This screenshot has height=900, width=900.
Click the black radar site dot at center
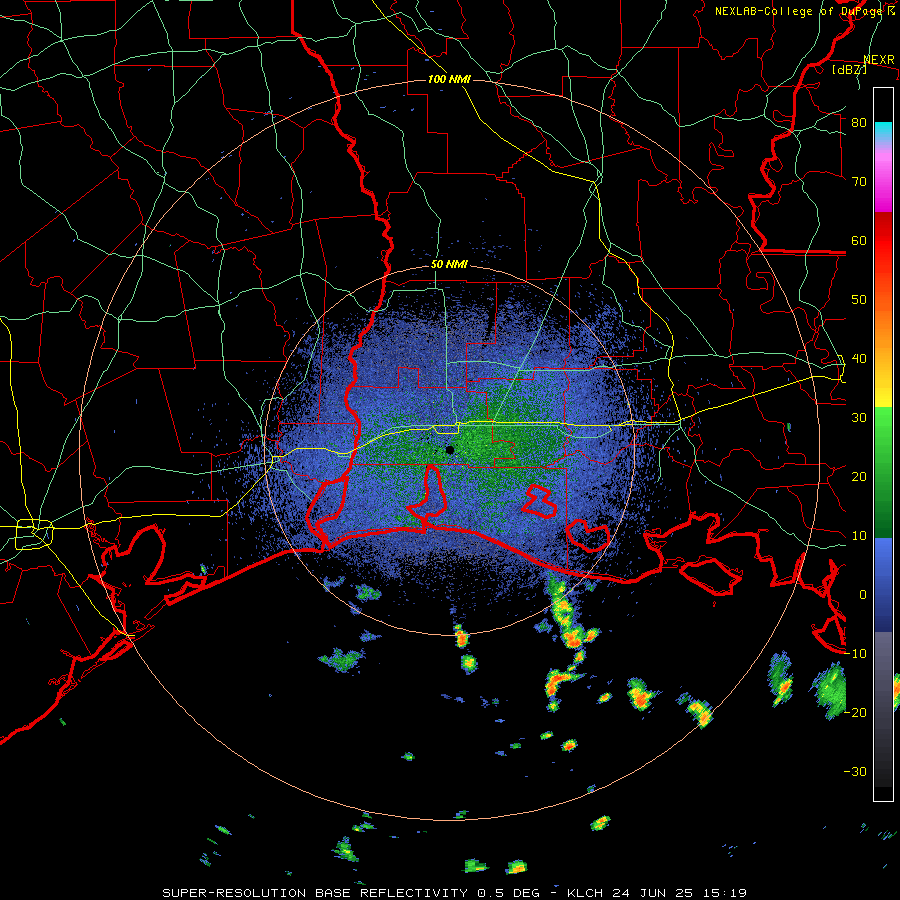tap(450, 450)
